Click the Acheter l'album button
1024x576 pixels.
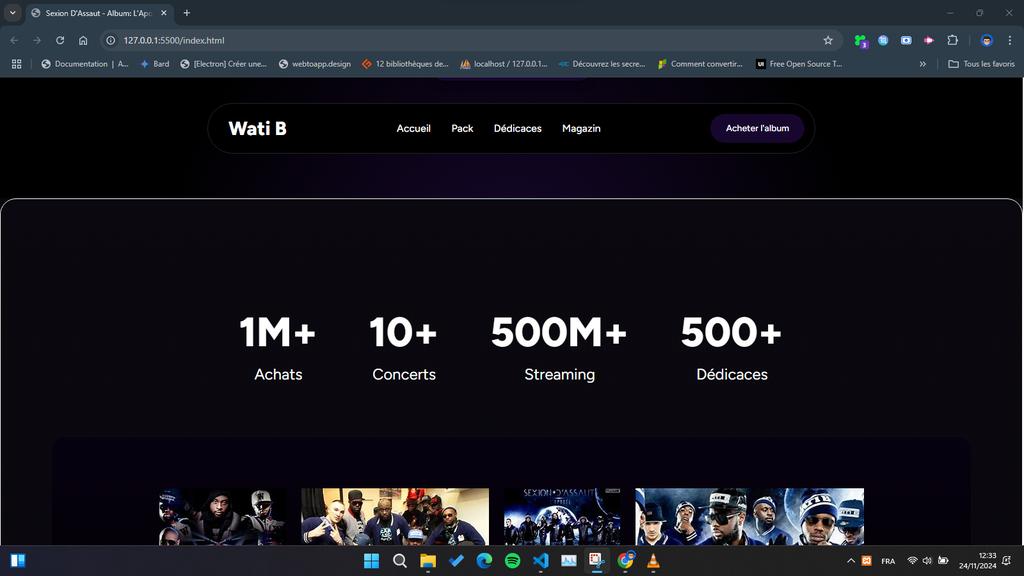(x=757, y=129)
